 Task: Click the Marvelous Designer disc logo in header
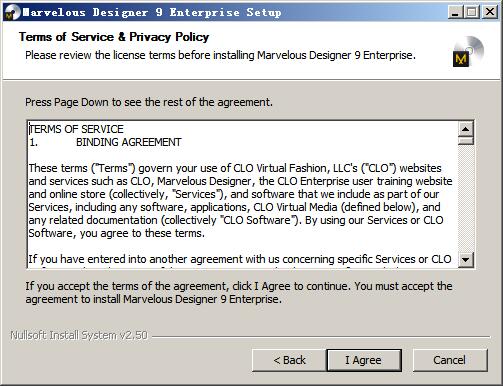(x=468, y=52)
